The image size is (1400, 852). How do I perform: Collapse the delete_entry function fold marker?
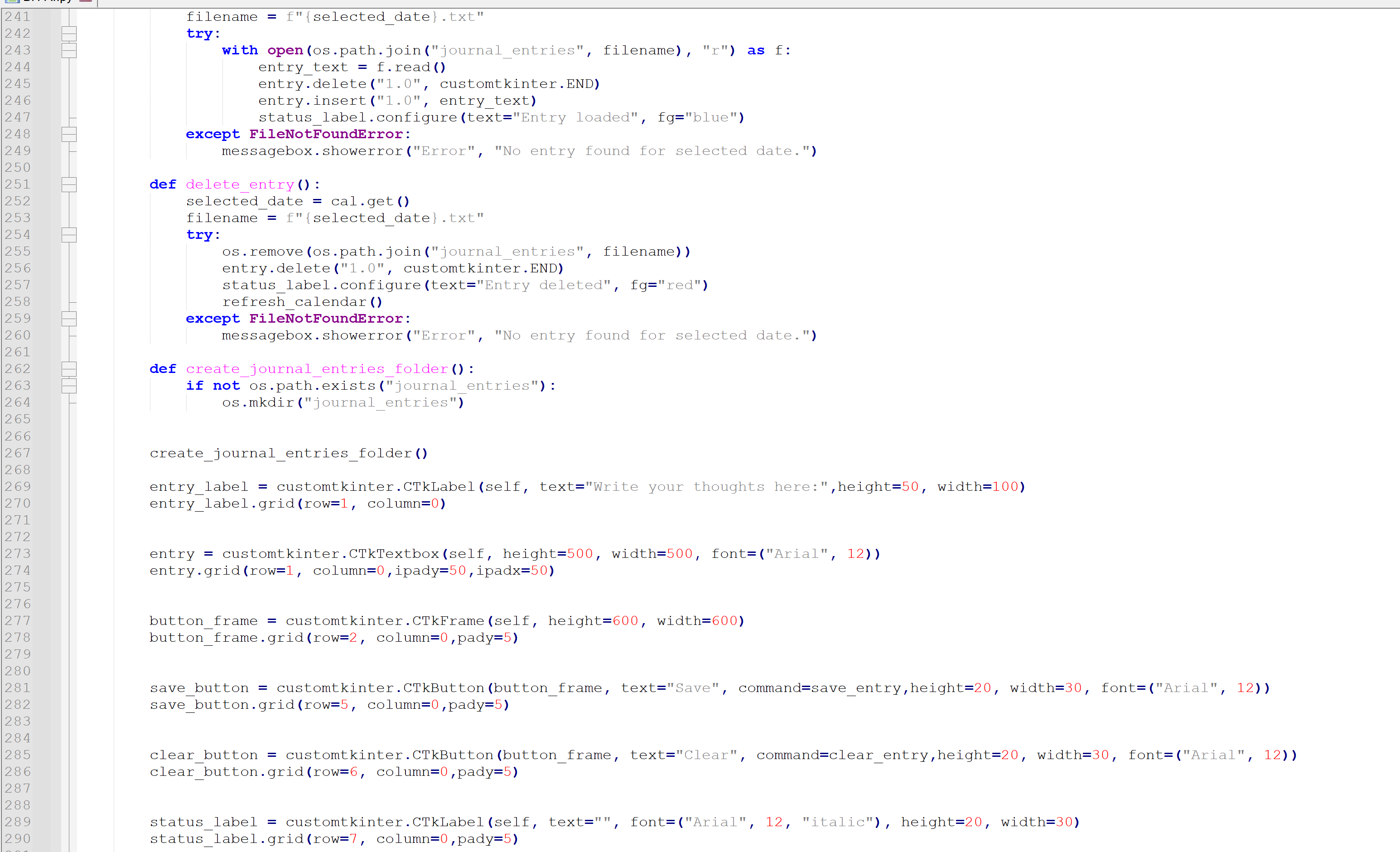[69, 185]
